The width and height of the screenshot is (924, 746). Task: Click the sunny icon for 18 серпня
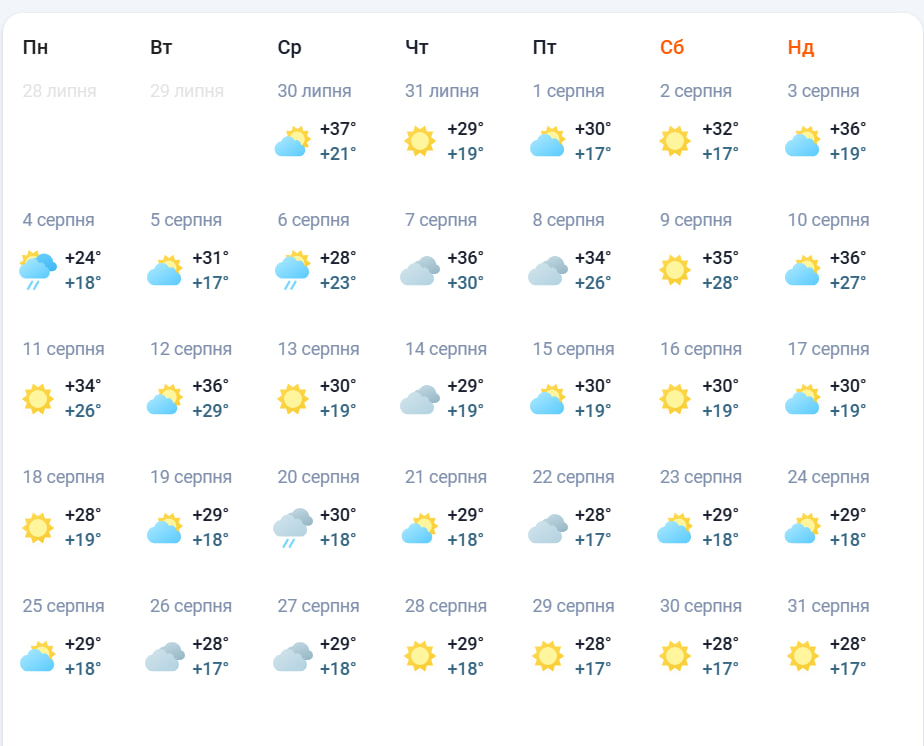click(x=38, y=528)
